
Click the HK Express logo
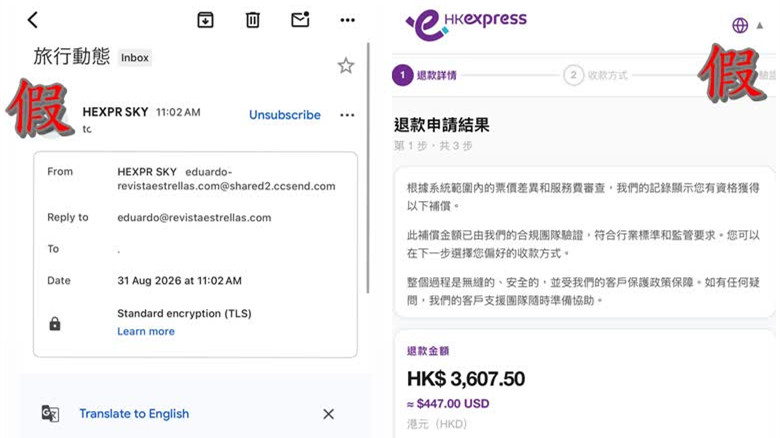coord(466,24)
